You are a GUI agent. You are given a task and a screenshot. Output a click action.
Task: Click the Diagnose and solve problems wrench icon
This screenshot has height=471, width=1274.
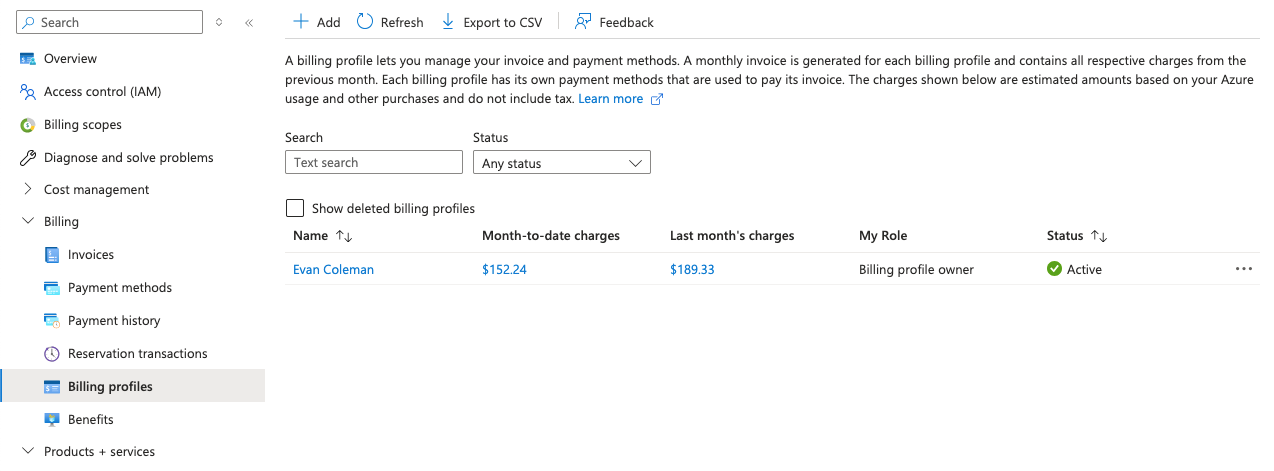click(x=28, y=158)
